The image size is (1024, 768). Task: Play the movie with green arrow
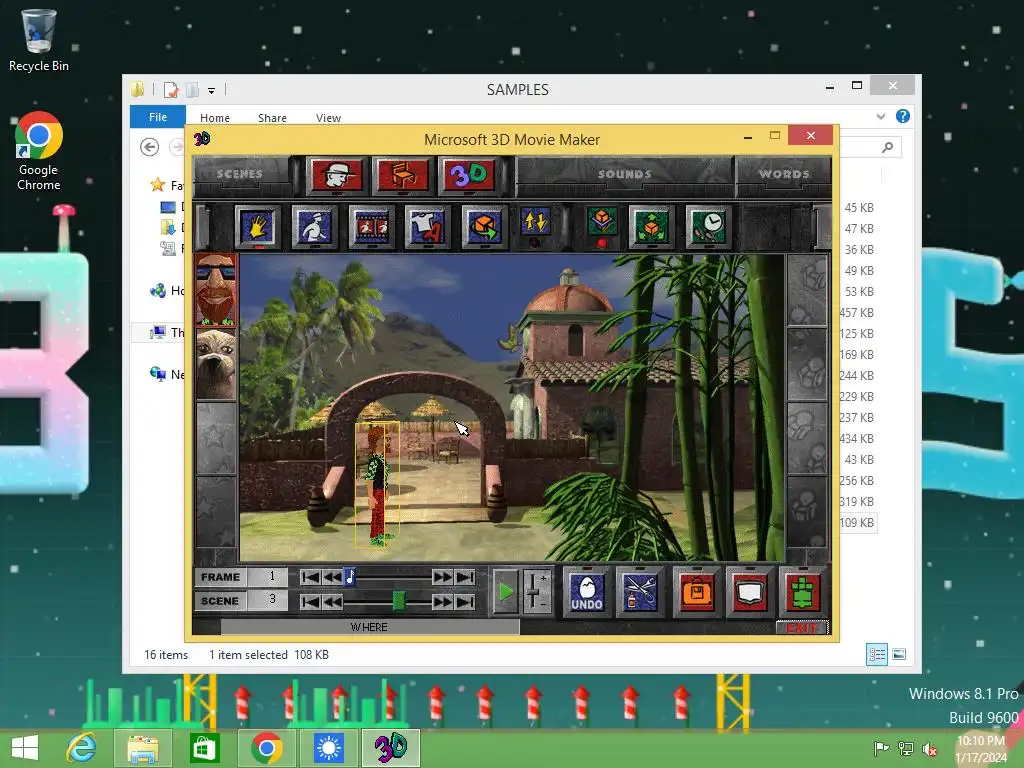click(x=505, y=592)
